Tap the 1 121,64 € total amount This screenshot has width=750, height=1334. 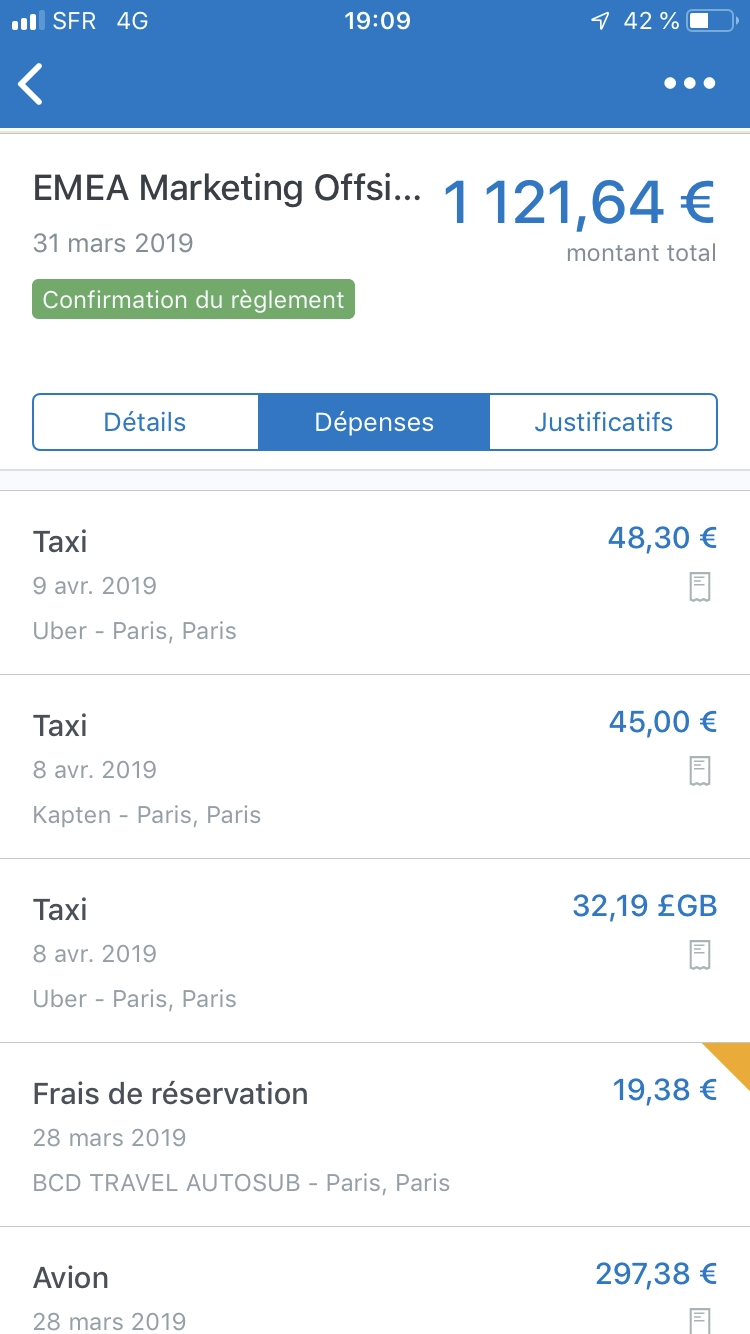tap(578, 202)
